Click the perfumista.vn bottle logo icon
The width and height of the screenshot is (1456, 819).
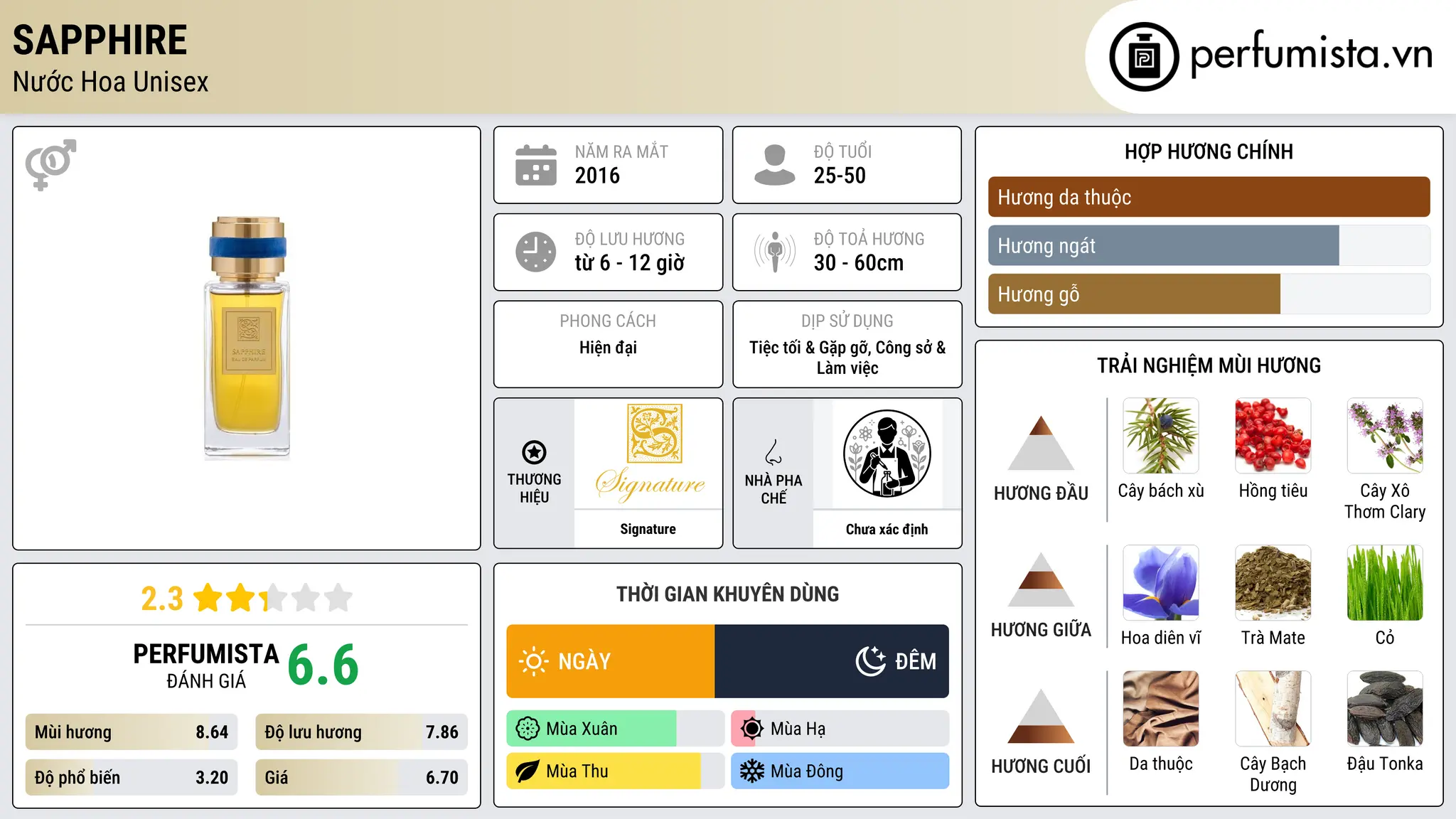[x=1144, y=57]
